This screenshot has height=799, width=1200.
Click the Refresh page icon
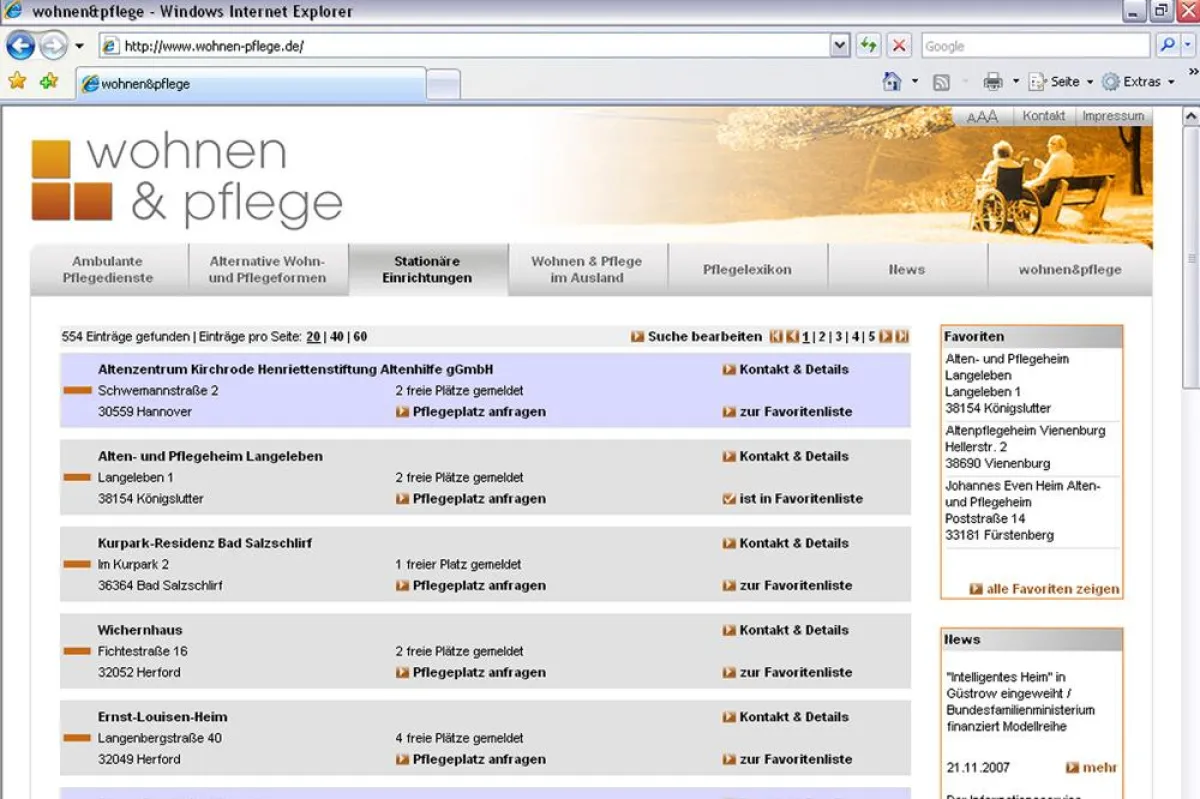868,46
